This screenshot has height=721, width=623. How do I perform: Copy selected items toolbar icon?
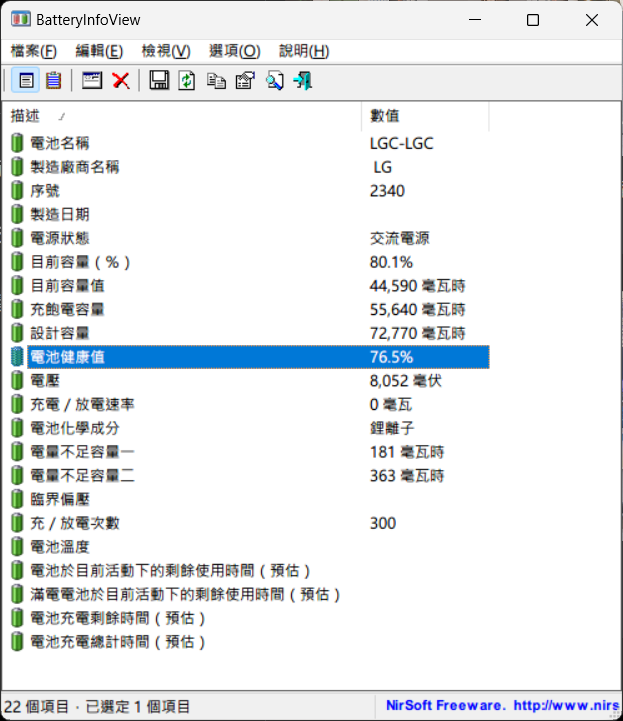216,80
